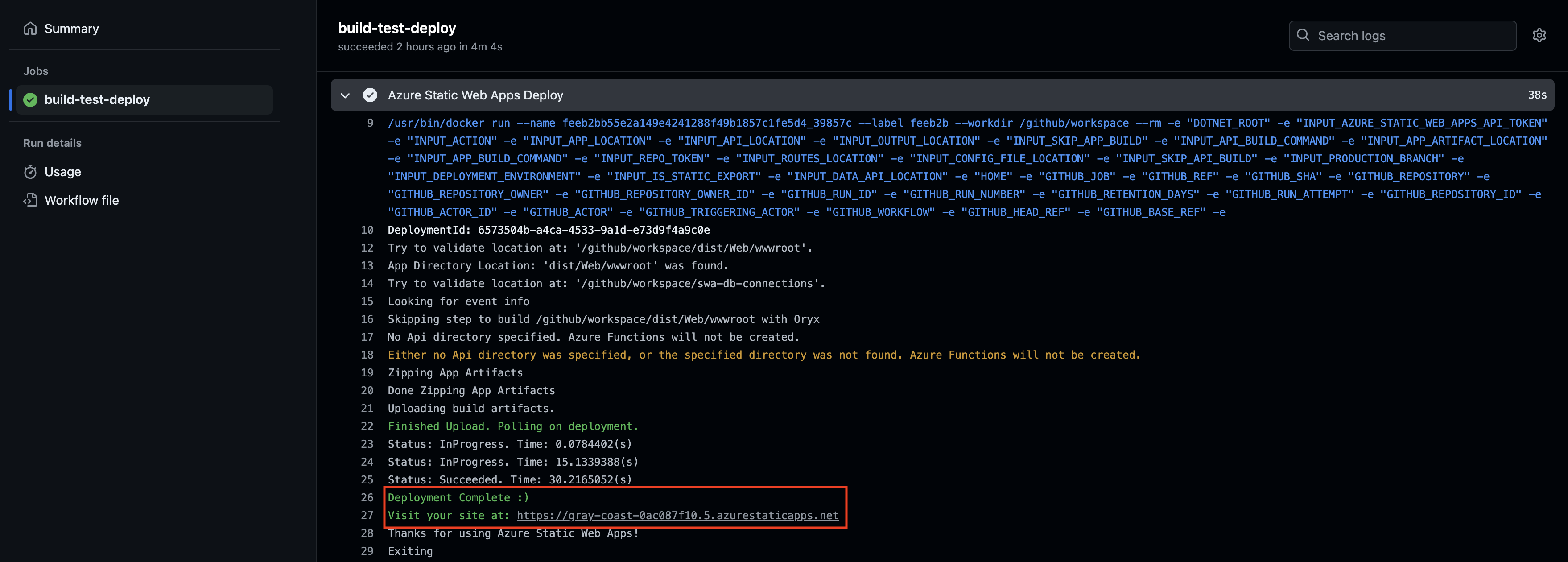The height and width of the screenshot is (562, 1568).
Task: Click the Azure Static Web Apps Deploy step title
Action: point(475,95)
